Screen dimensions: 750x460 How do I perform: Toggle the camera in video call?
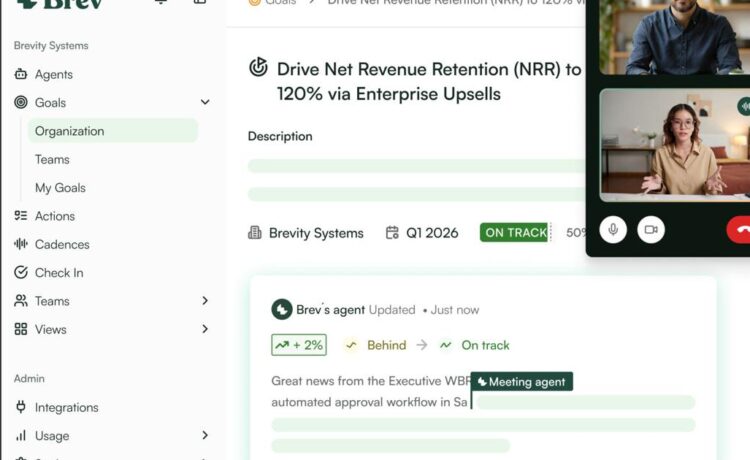coord(650,229)
